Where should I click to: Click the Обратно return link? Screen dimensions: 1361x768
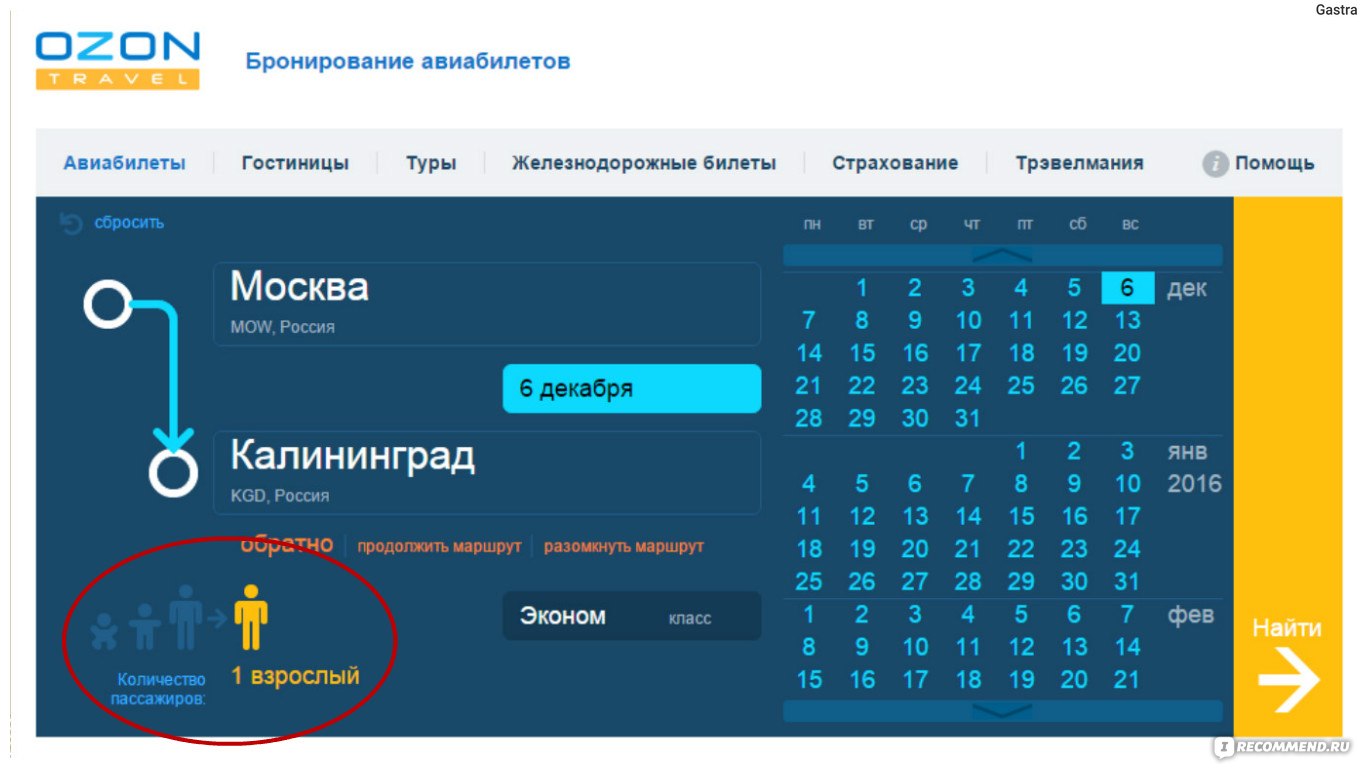coord(286,544)
